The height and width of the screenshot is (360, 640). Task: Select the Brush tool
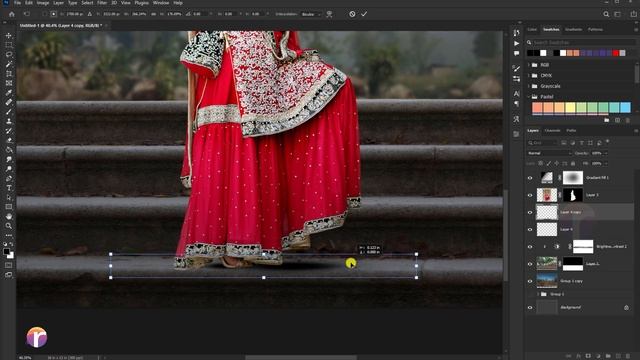[x=9, y=111]
